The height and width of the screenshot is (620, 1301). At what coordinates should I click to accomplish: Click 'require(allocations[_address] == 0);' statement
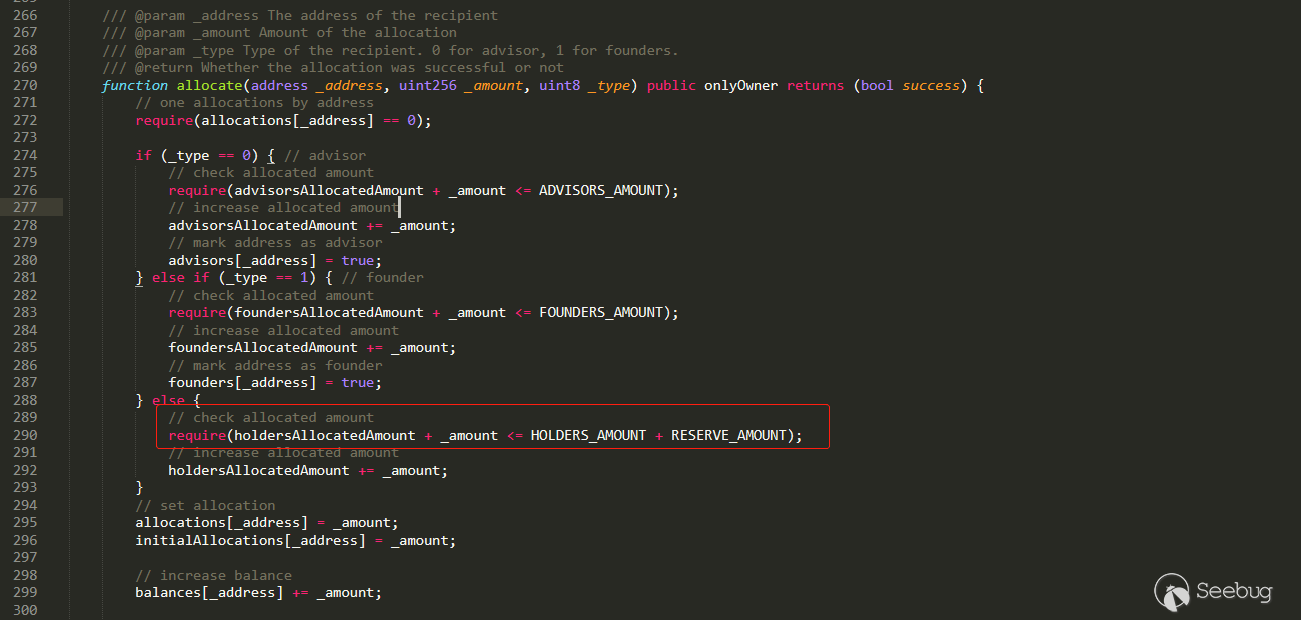[x=283, y=121]
